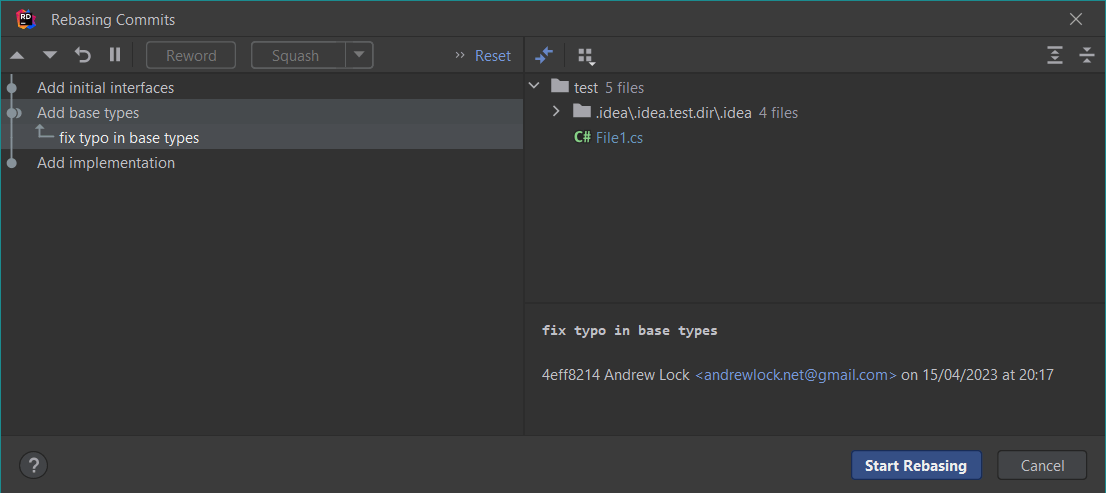Select the 'Add initial interfaces' commit
The image size is (1106, 493).
coord(262,88)
